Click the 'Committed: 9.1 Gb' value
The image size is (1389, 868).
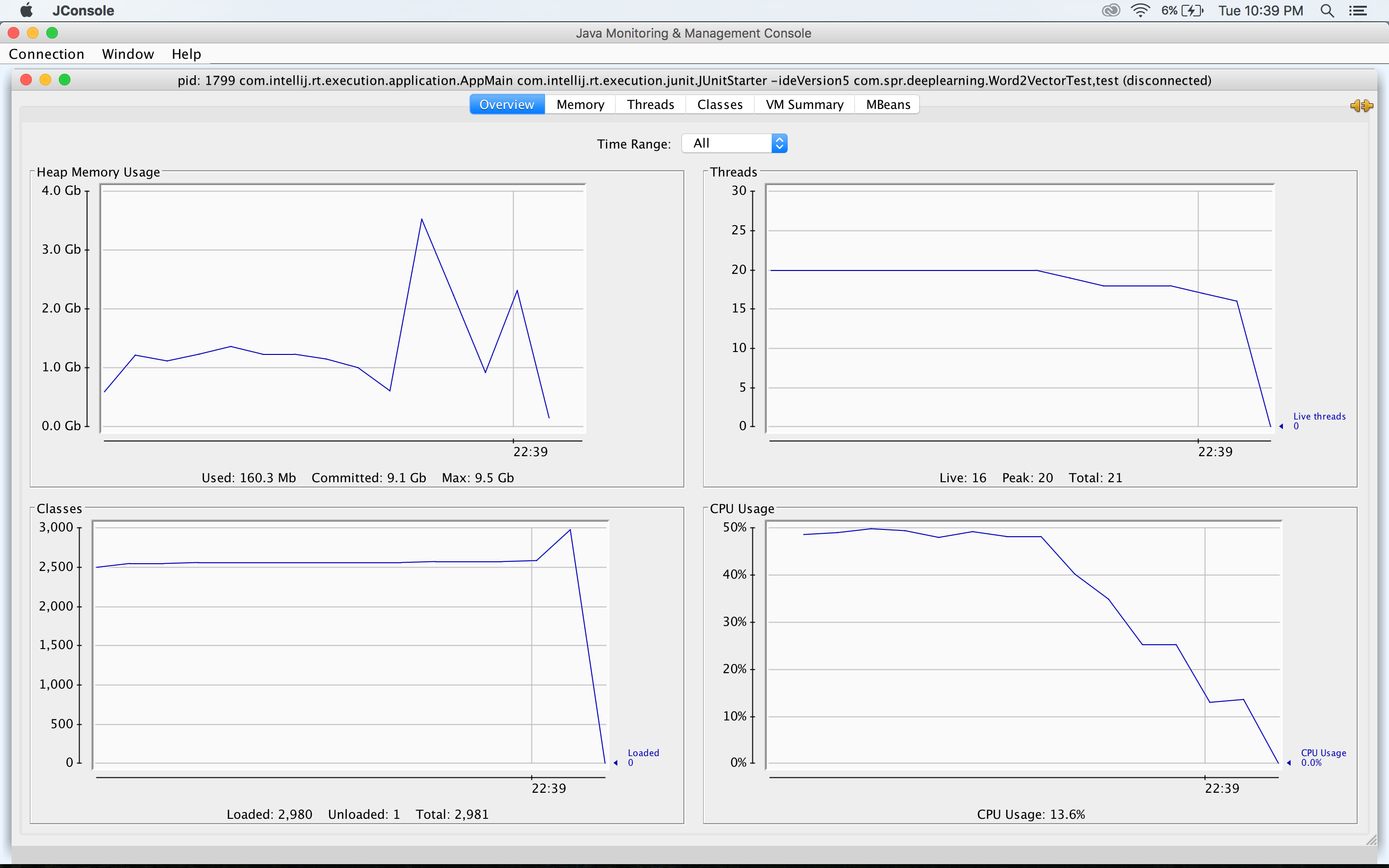point(368,477)
